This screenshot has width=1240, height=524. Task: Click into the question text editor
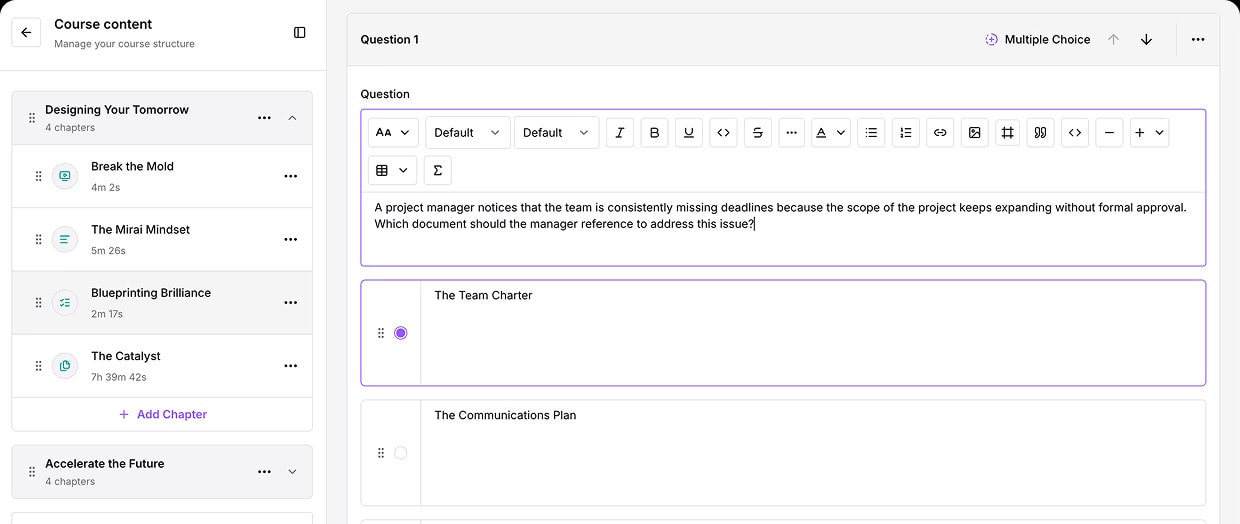click(783, 228)
